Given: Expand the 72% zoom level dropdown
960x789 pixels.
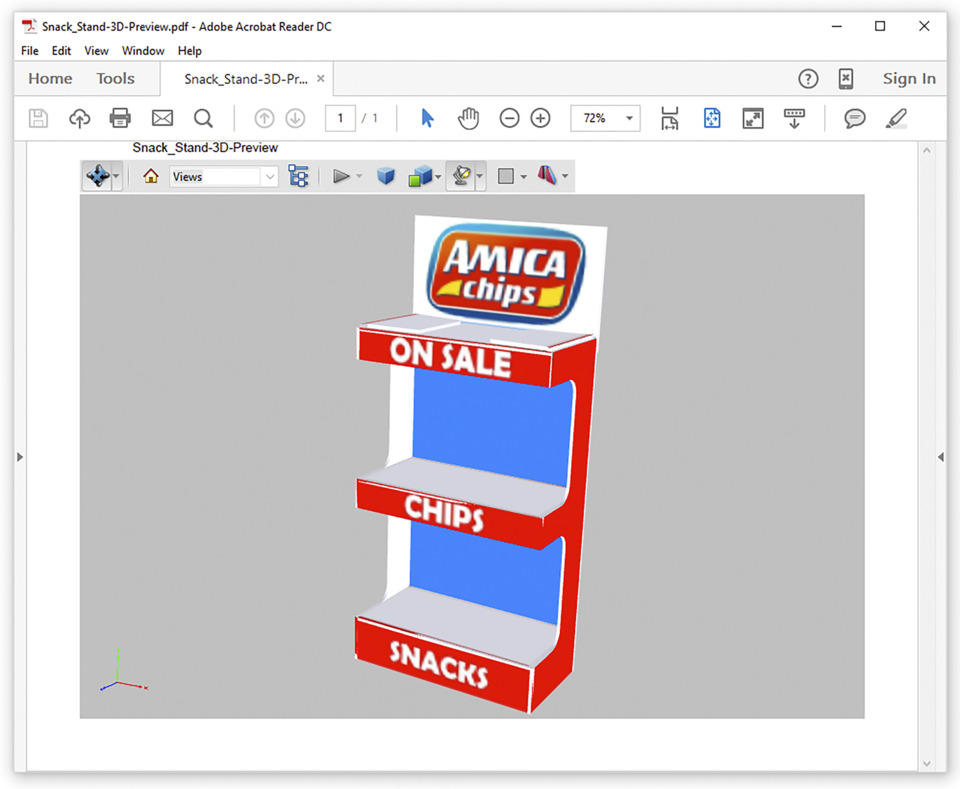Looking at the screenshot, I should tap(629, 118).
